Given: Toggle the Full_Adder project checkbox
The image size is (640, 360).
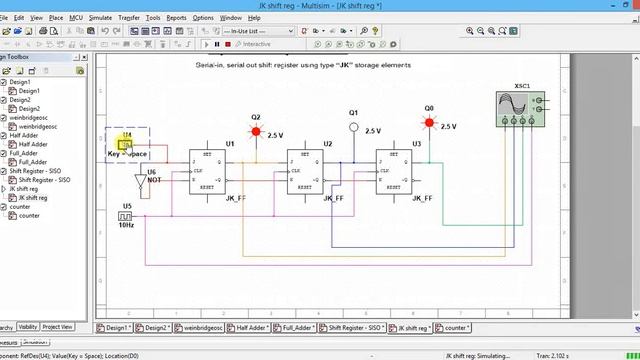Looking at the screenshot, I should (x=4, y=153).
